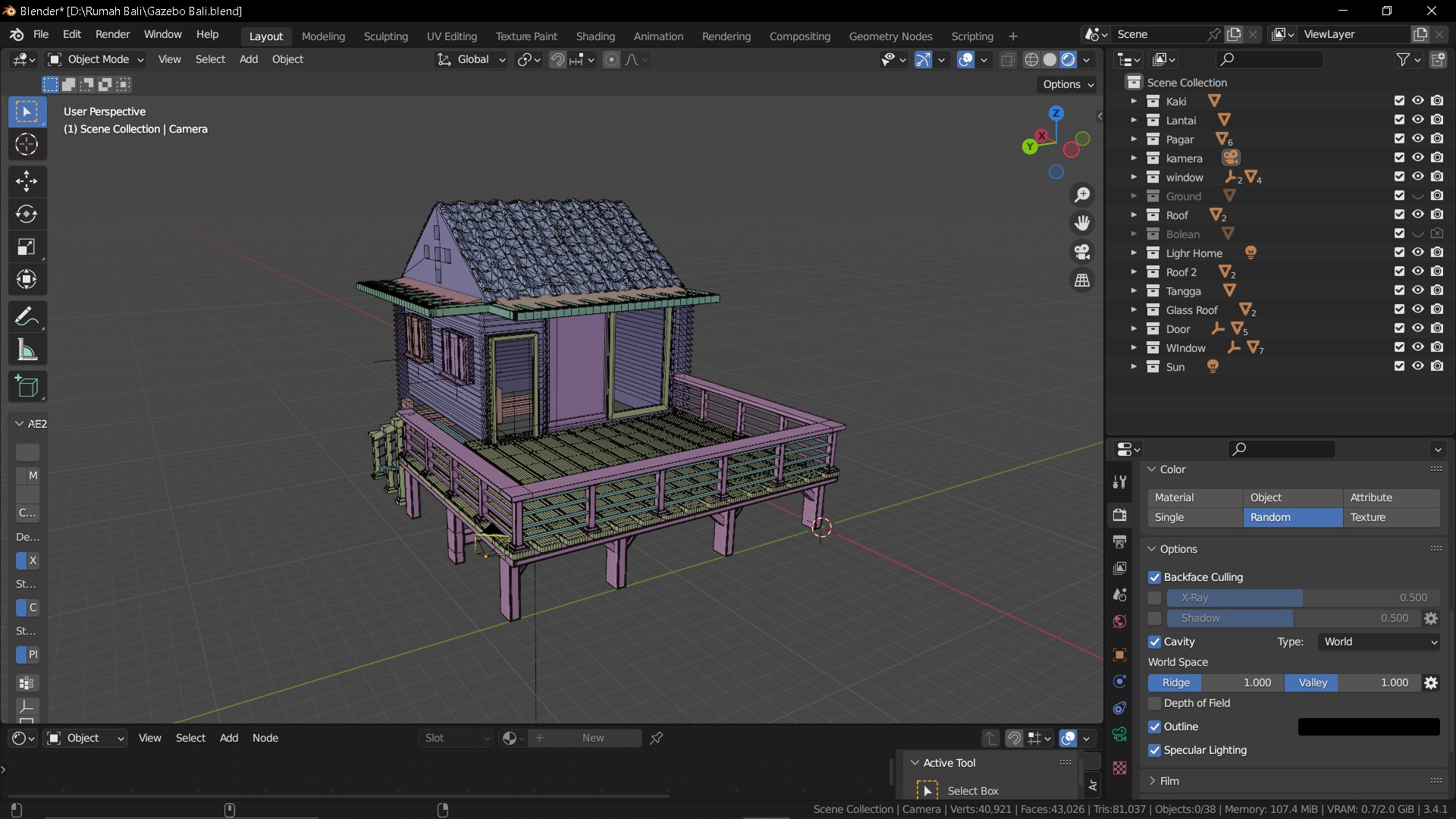The image size is (1456, 819).
Task: Switch to material preview shading
Action: [x=1068, y=59]
